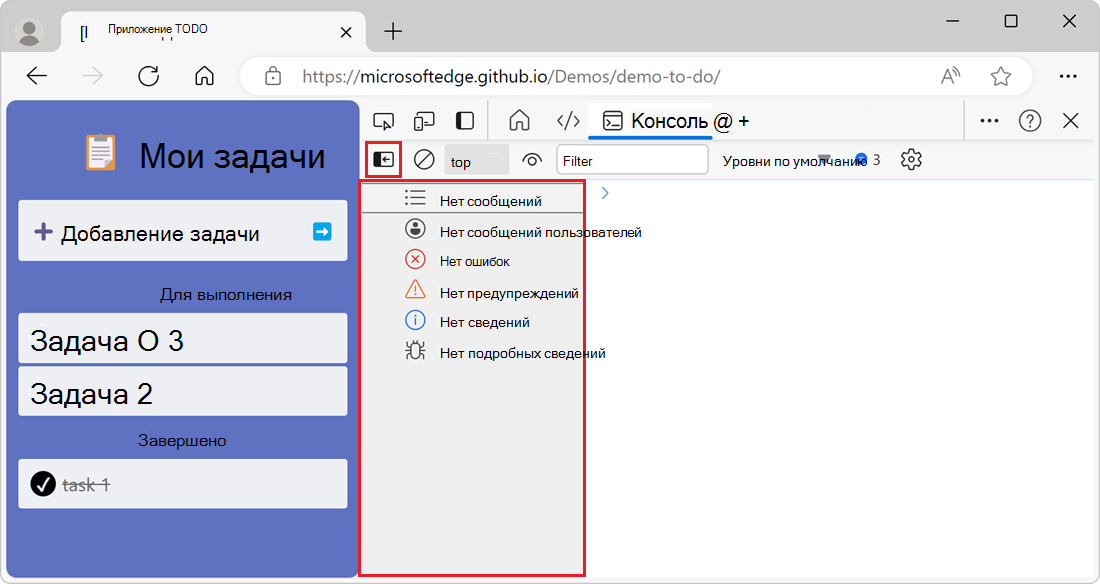The height and width of the screenshot is (584, 1100).
Task: Toggle device emulation mode
Action: pyautogui.click(x=424, y=120)
